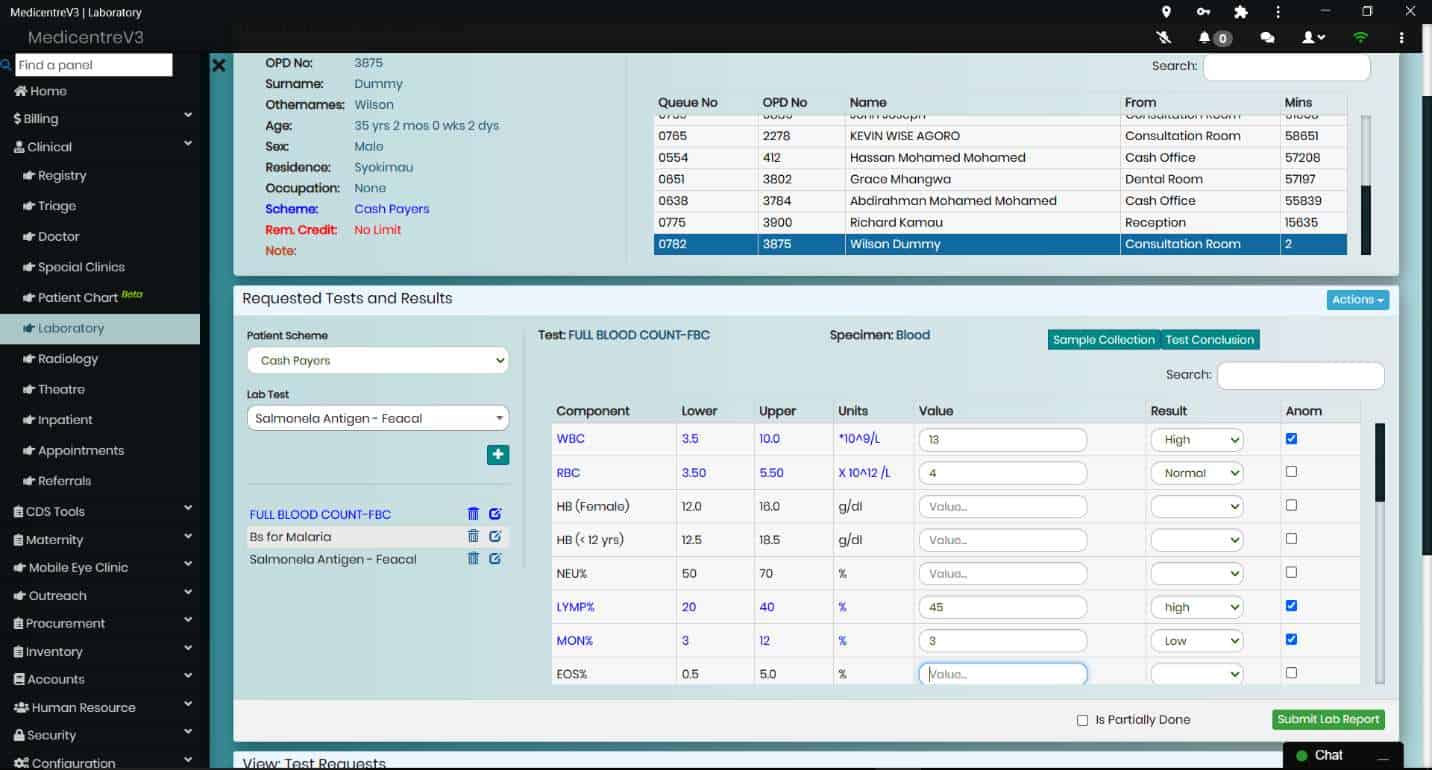Open the extensions puzzle icon

tap(1241, 12)
